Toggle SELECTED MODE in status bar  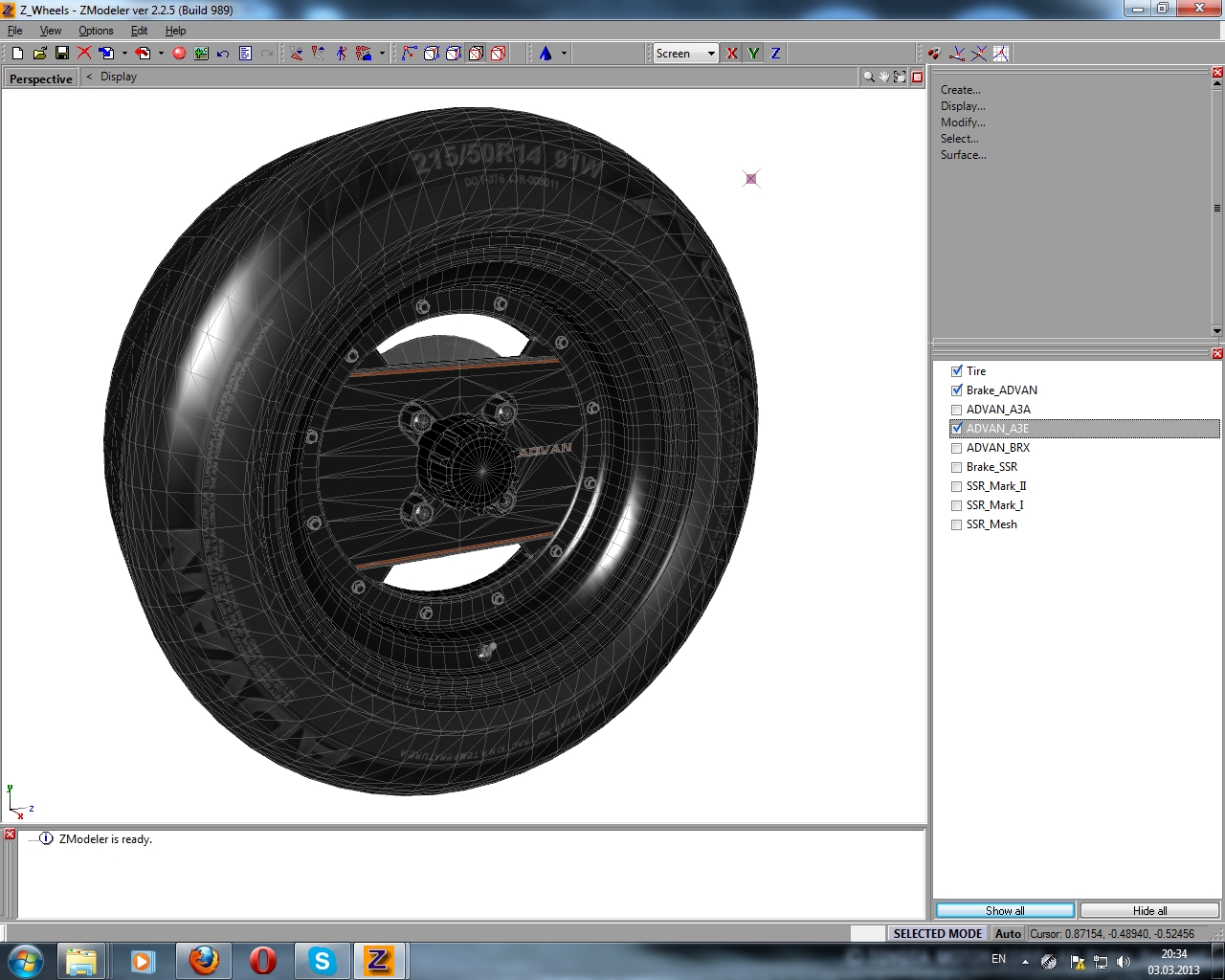[x=938, y=934]
